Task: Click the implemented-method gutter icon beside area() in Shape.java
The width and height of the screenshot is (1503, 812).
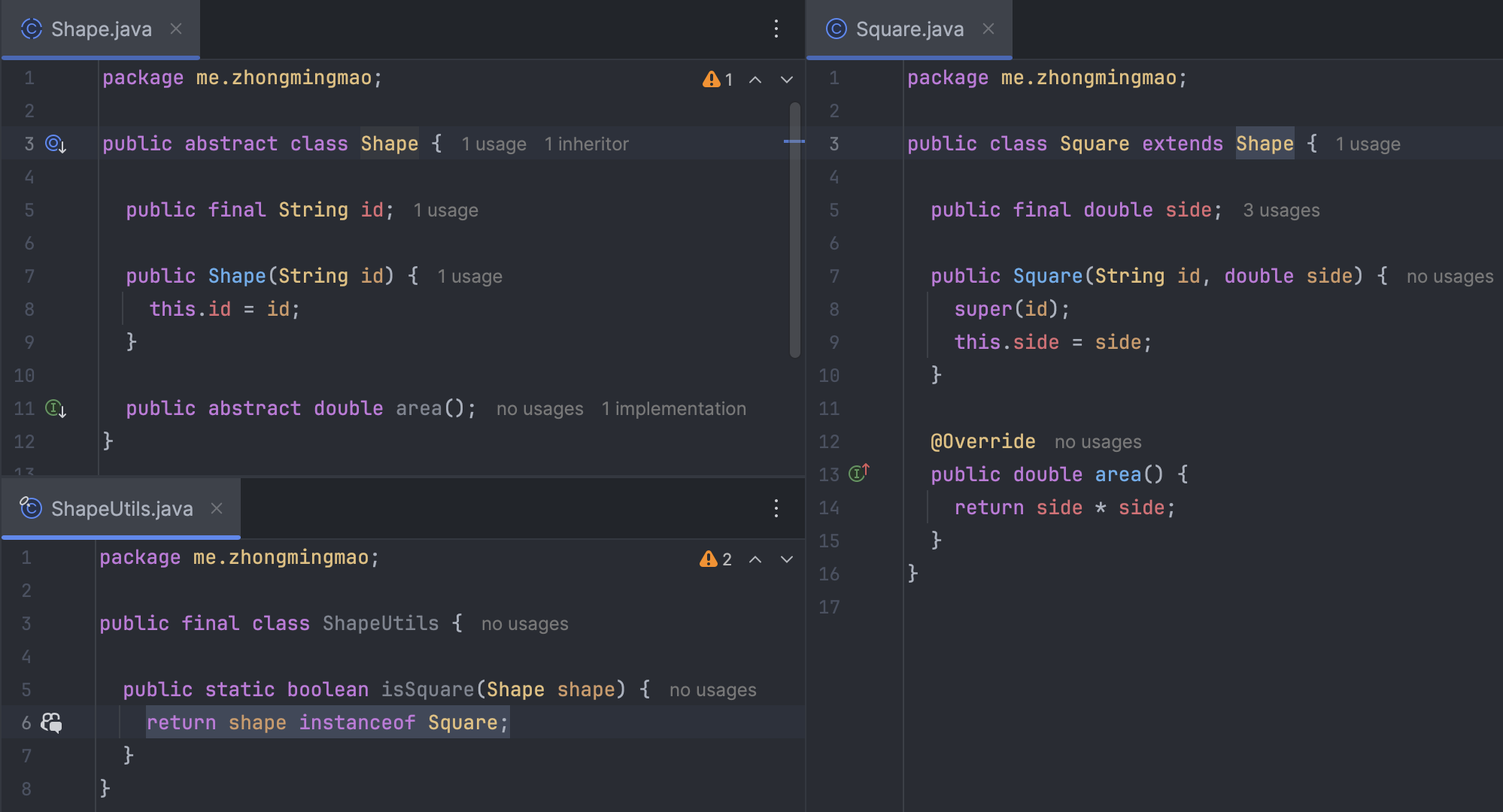Action: [x=56, y=408]
